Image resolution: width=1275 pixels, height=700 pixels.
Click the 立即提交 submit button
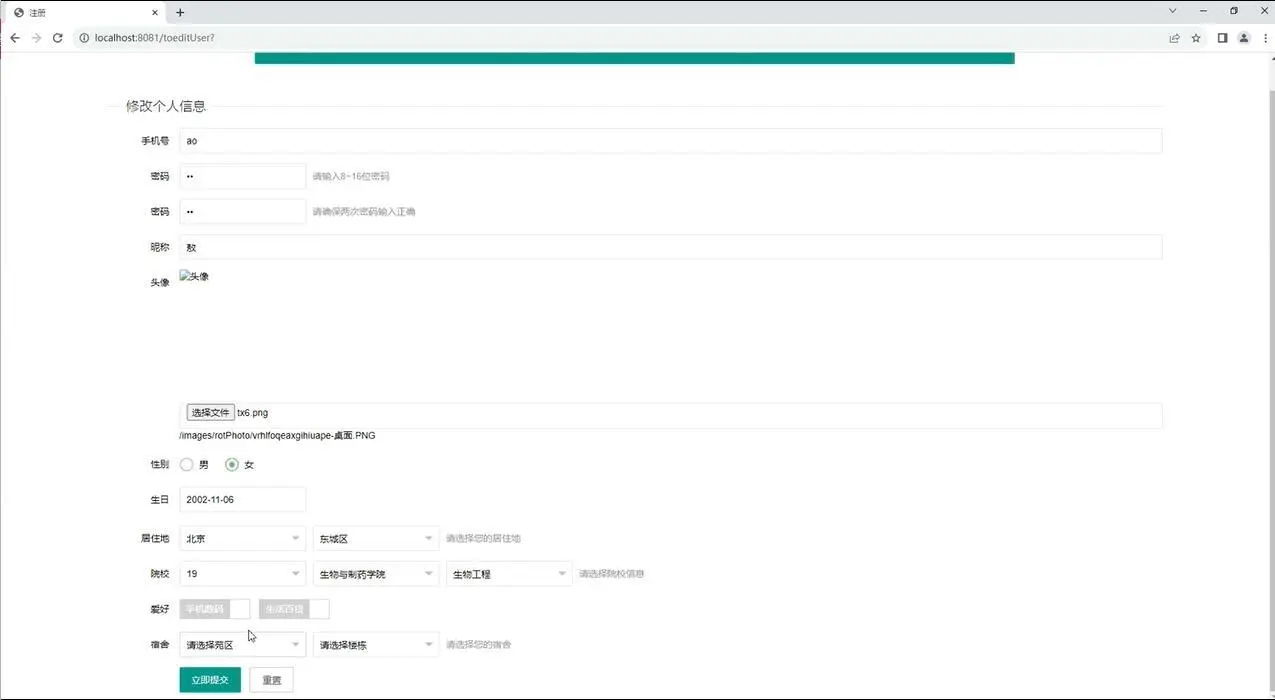pyautogui.click(x=209, y=679)
